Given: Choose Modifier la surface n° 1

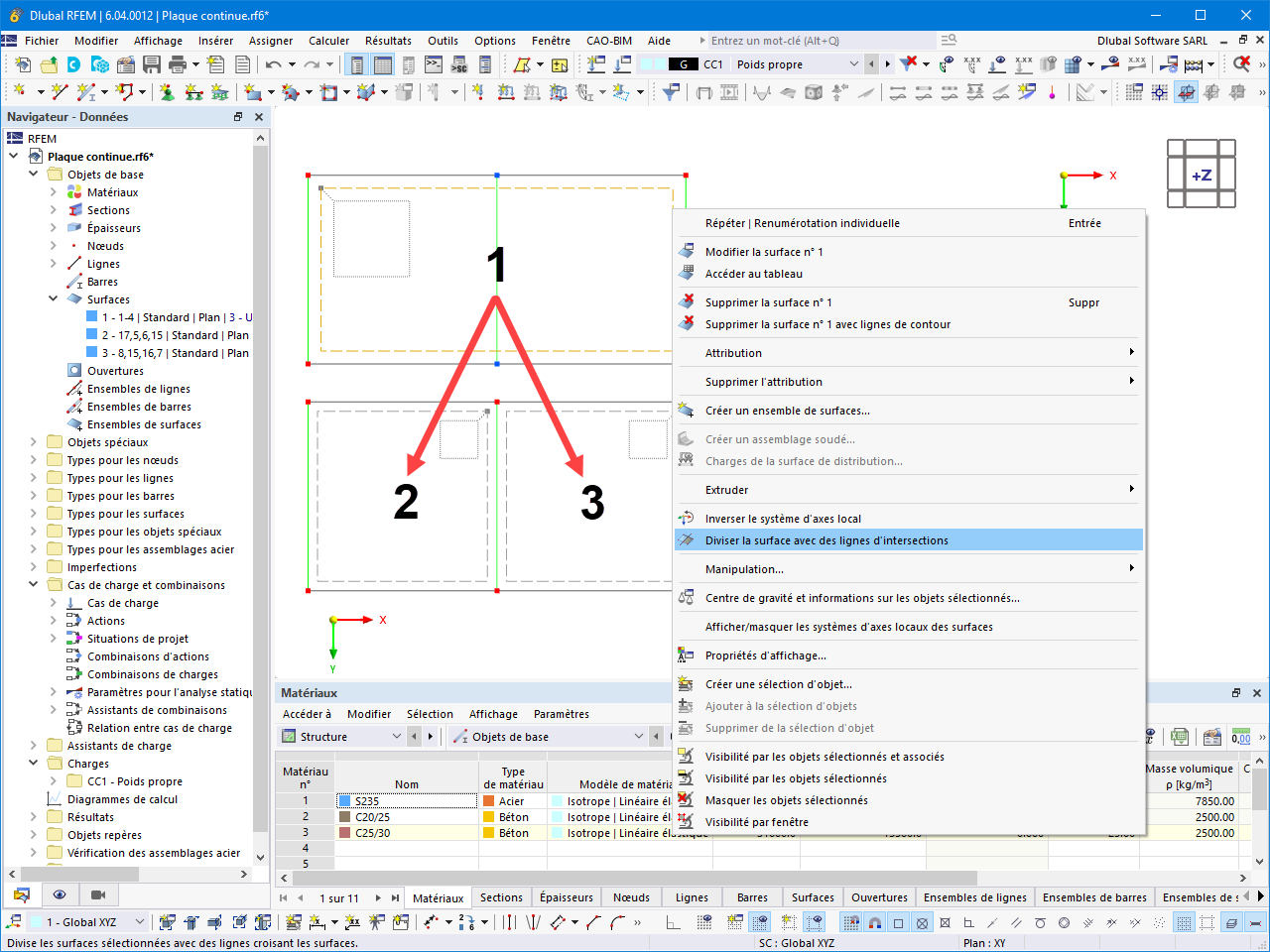Looking at the screenshot, I should click(x=910, y=252).
